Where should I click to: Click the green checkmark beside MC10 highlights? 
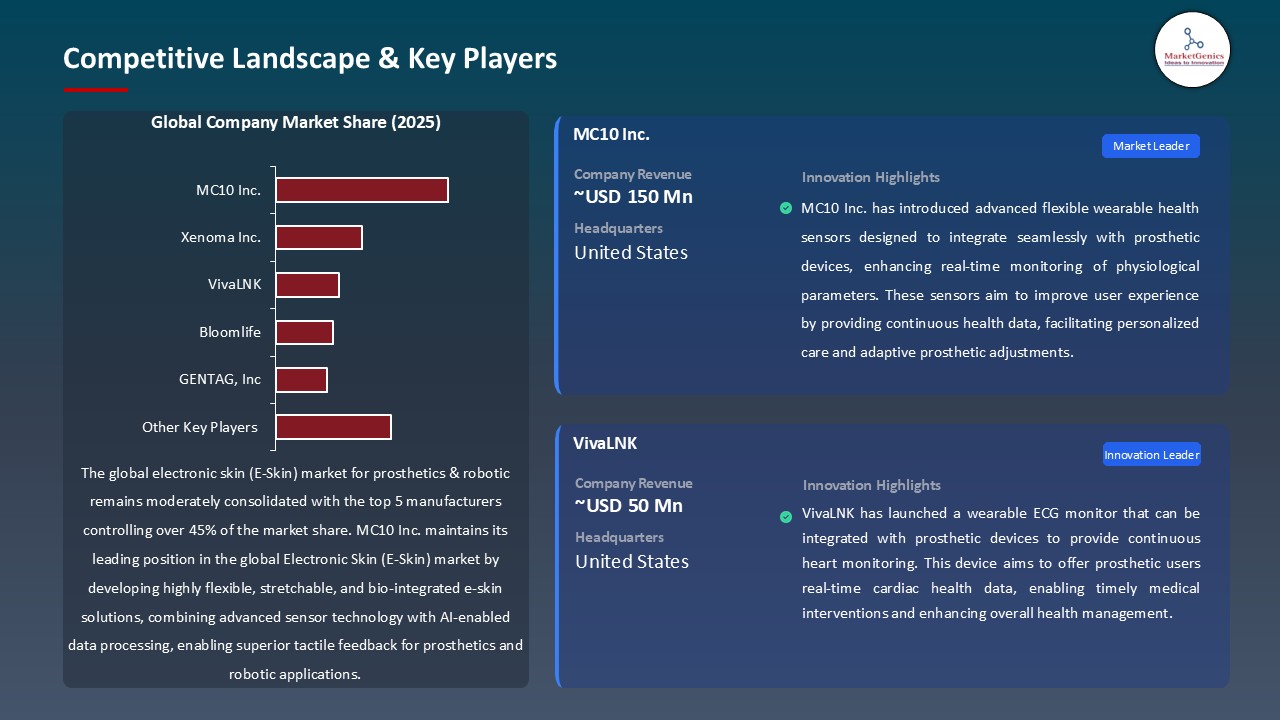786,208
